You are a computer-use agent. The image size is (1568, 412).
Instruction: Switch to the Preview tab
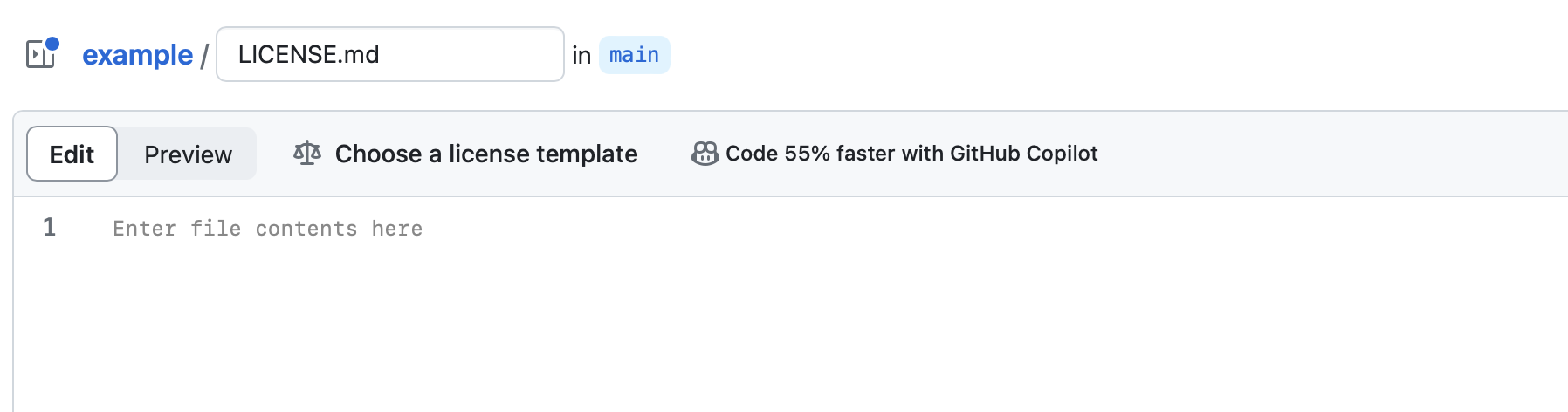[x=188, y=154]
